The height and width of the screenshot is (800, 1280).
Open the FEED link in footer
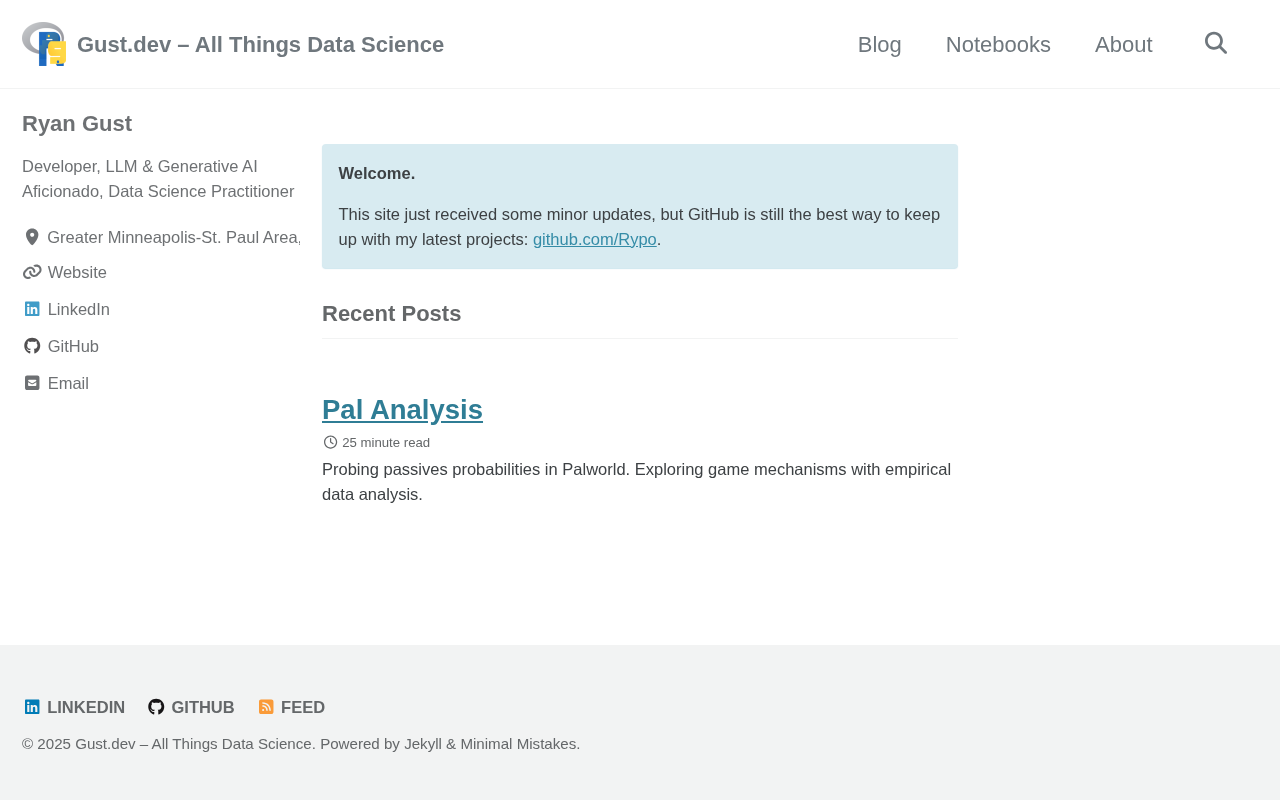pyautogui.click(x=302, y=707)
